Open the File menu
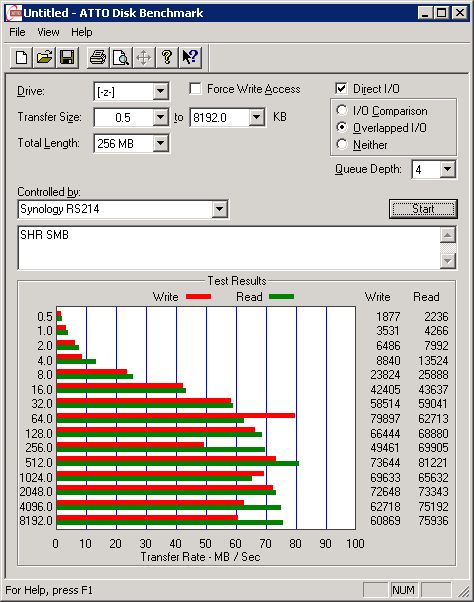This screenshot has width=474, height=602. (17, 32)
